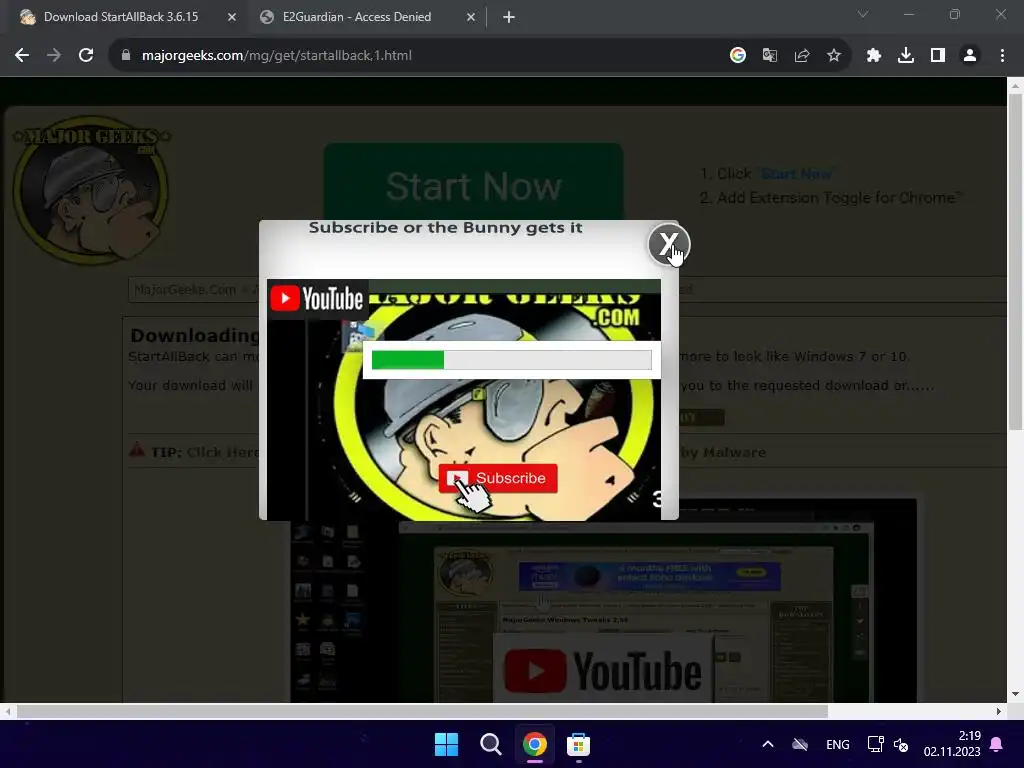Click the network display tray icon

coord(875,744)
